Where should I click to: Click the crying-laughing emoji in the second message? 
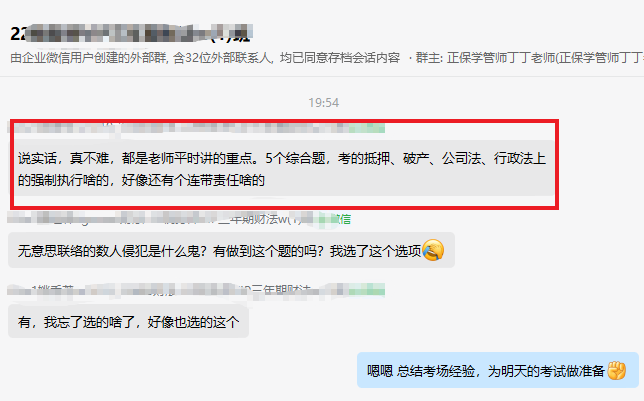tap(433, 250)
